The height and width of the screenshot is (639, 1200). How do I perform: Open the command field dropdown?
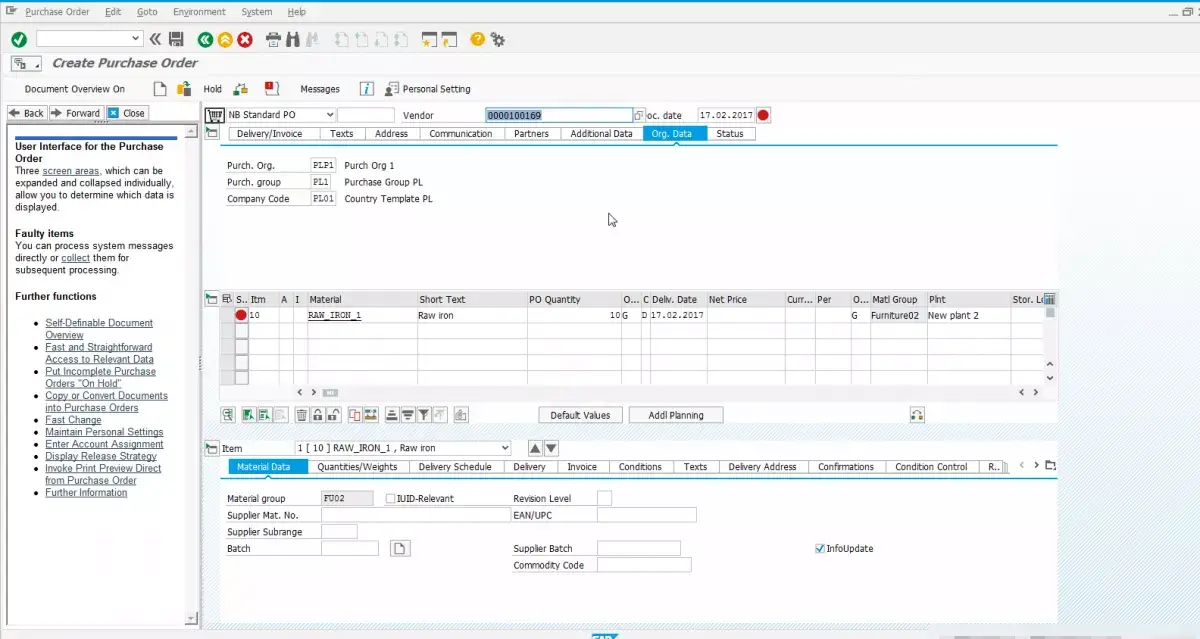point(137,39)
